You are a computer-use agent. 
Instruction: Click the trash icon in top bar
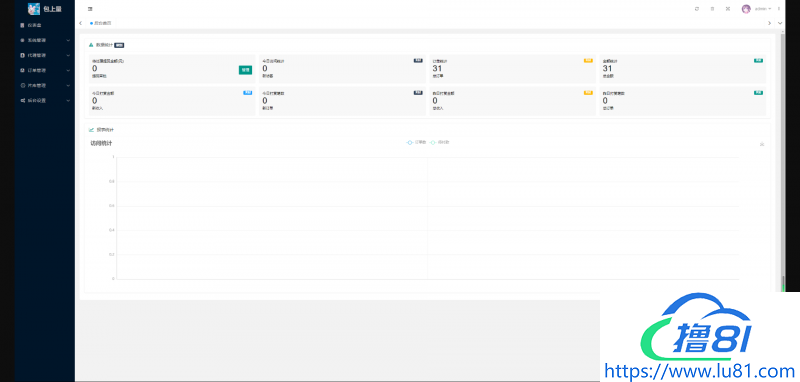tap(712, 9)
